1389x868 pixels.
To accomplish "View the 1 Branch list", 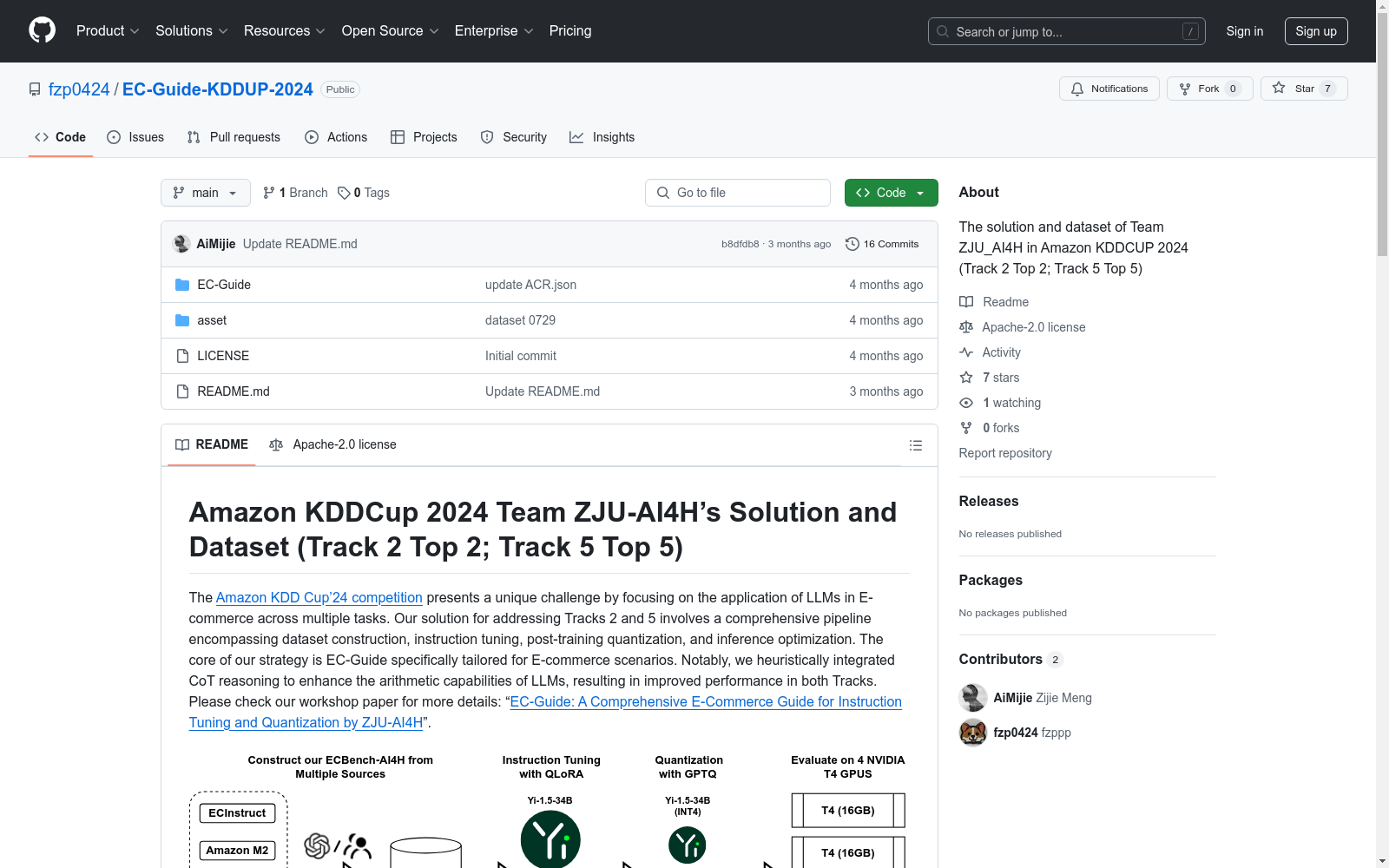I will [x=295, y=193].
